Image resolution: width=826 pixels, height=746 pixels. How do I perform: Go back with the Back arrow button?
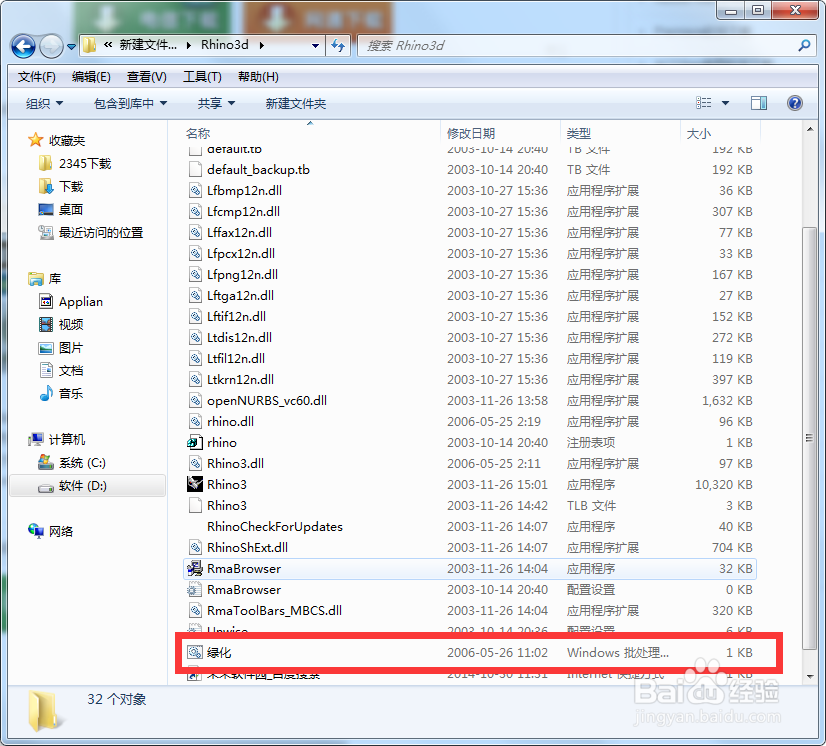pos(23,46)
